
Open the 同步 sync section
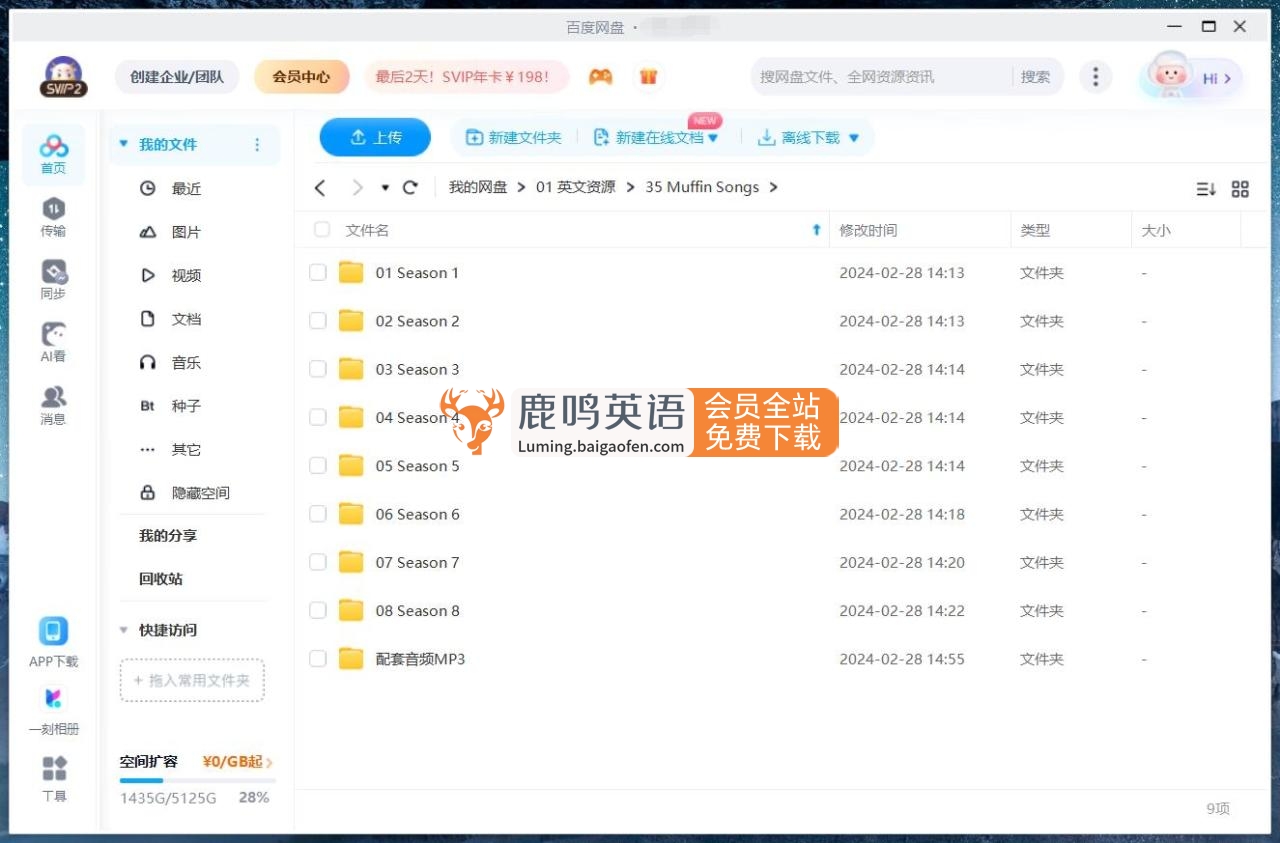click(x=53, y=281)
